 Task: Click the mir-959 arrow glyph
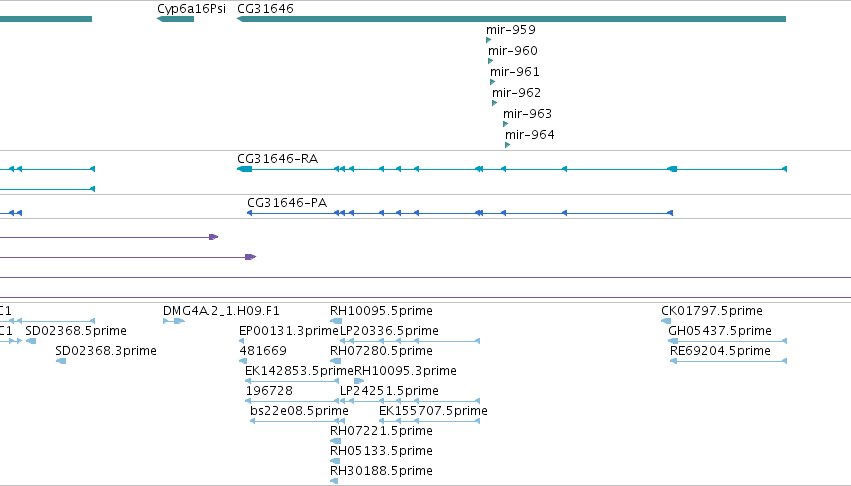[488, 40]
